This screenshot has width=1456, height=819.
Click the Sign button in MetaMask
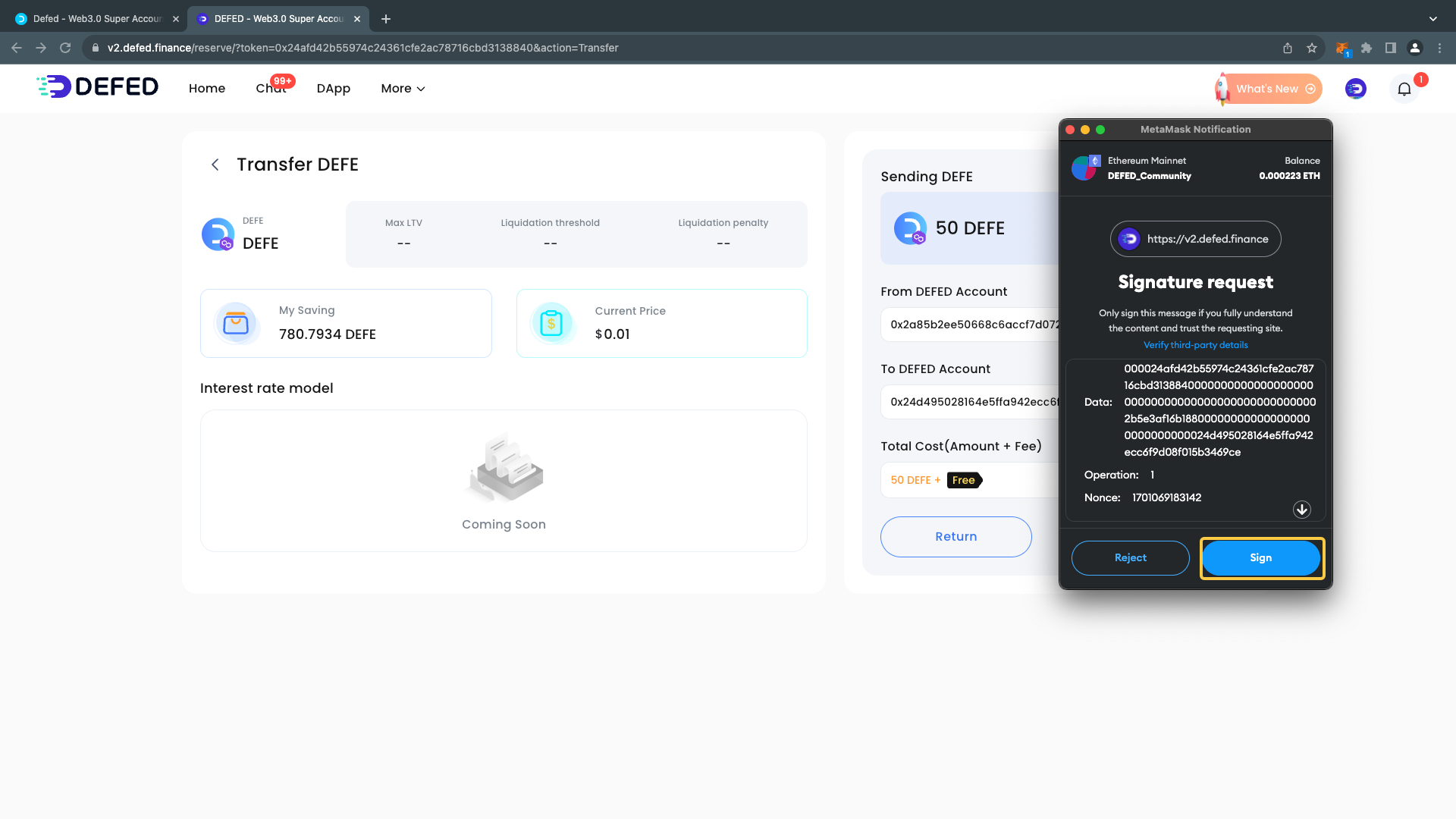(1261, 558)
